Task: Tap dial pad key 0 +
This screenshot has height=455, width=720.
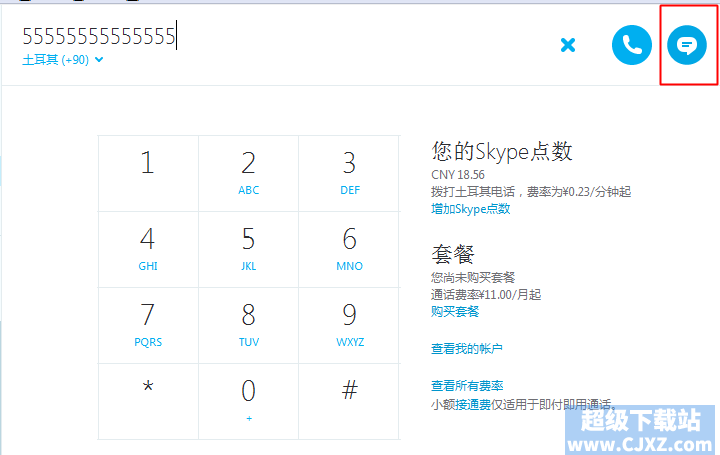Action: pyautogui.click(x=248, y=402)
